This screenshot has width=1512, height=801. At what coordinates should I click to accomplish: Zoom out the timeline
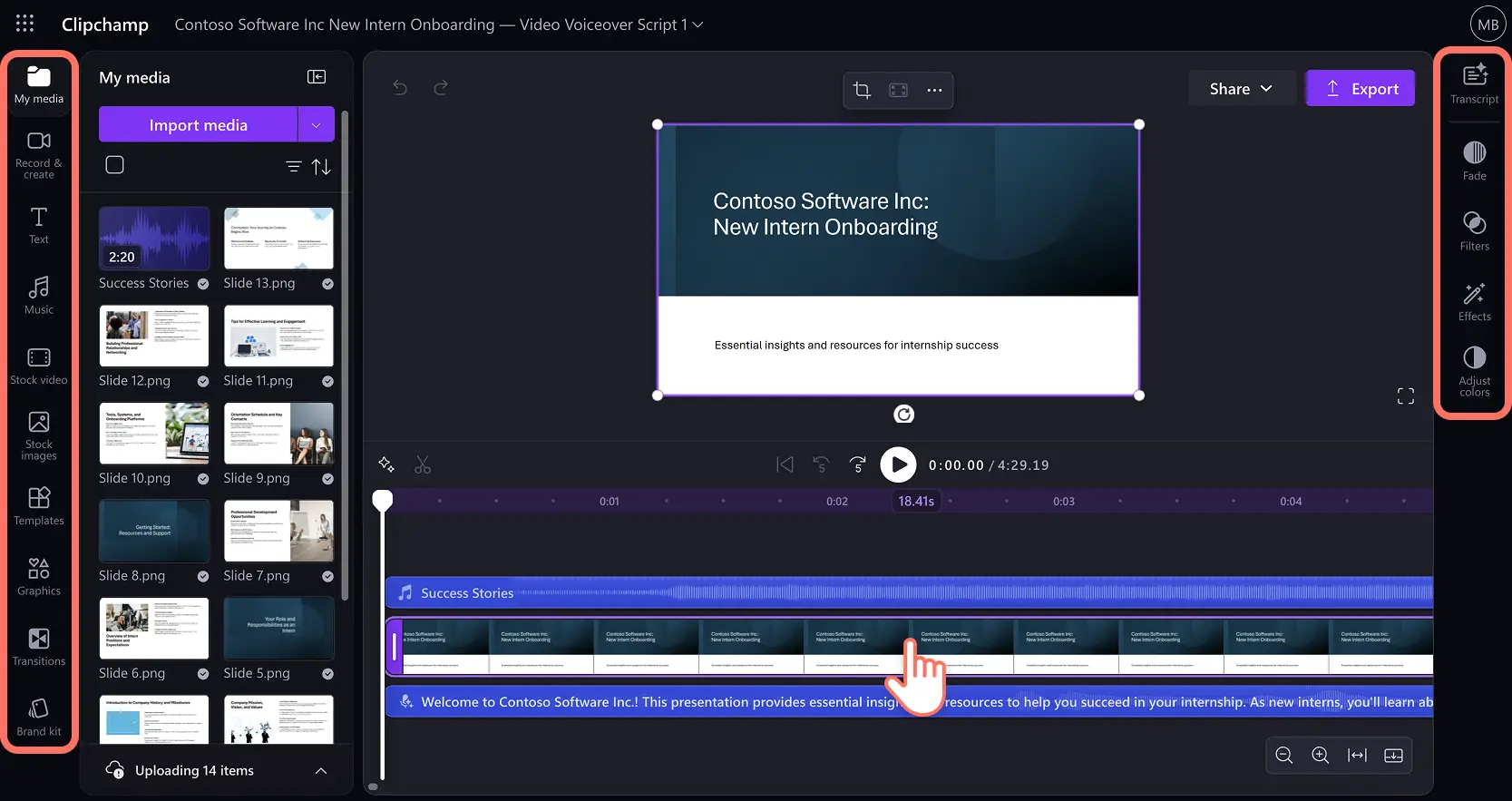pyautogui.click(x=1284, y=755)
